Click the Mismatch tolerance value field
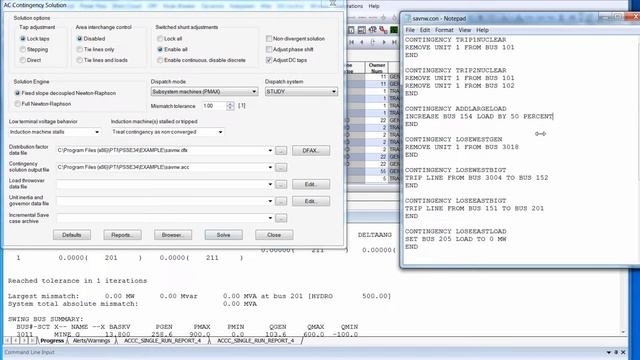Screen dimensions: 640x360 214,106
